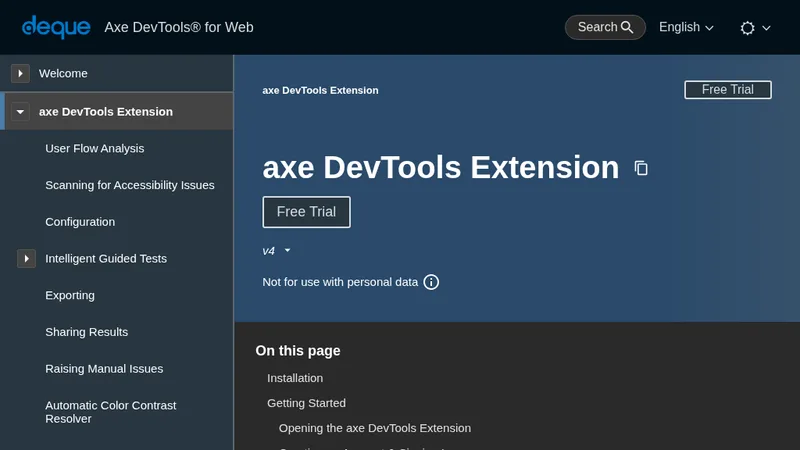Go to Configuration page
Viewport: 800px width, 450px height.
pyautogui.click(x=80, y=222)
